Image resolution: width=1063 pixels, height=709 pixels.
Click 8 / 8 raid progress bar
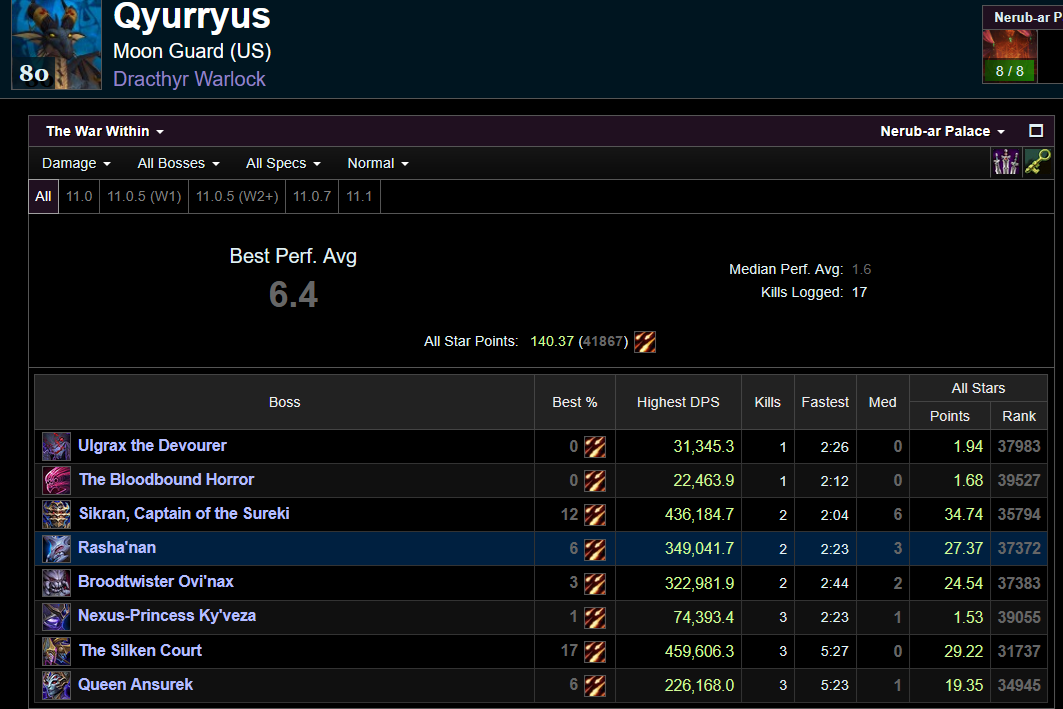click(1009, 71)
